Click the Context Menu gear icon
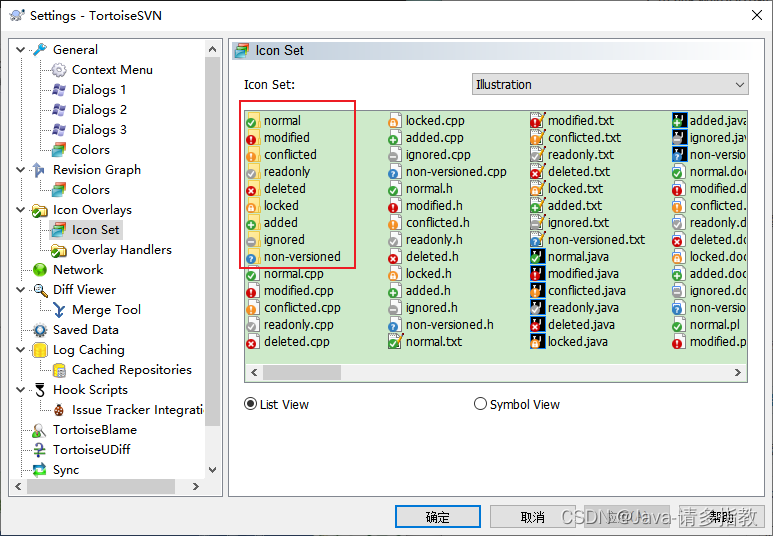This screenshot has height=536, width=773. (x=59, y=70)
